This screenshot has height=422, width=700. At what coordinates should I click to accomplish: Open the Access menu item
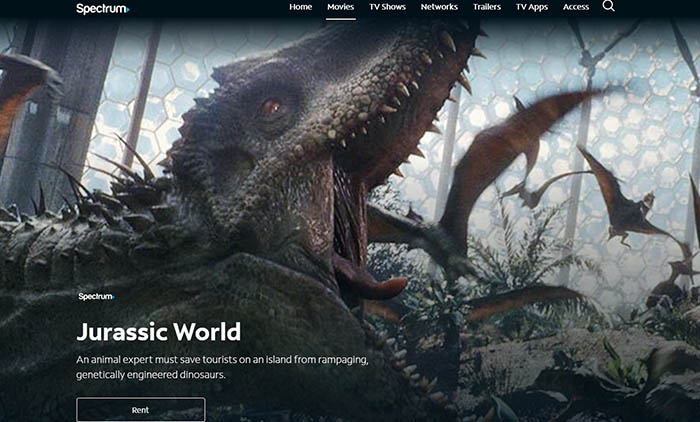pos(576,7)
